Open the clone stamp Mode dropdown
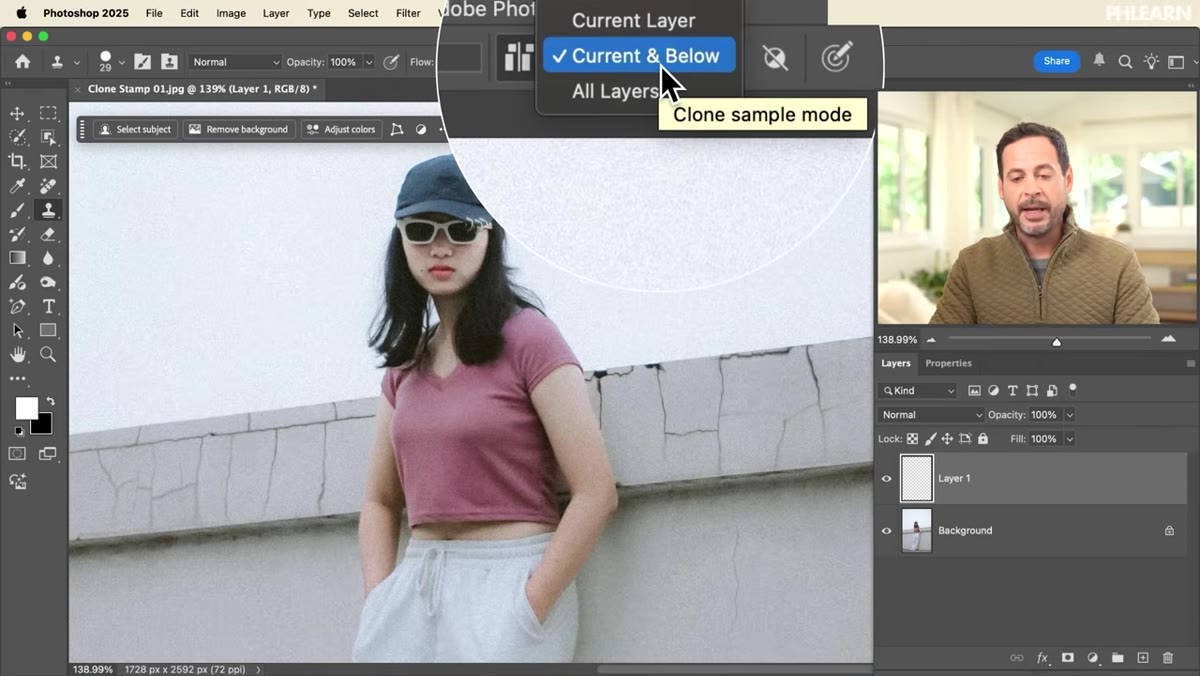Viewport: 1200px width, 676px height. (236, 62)
